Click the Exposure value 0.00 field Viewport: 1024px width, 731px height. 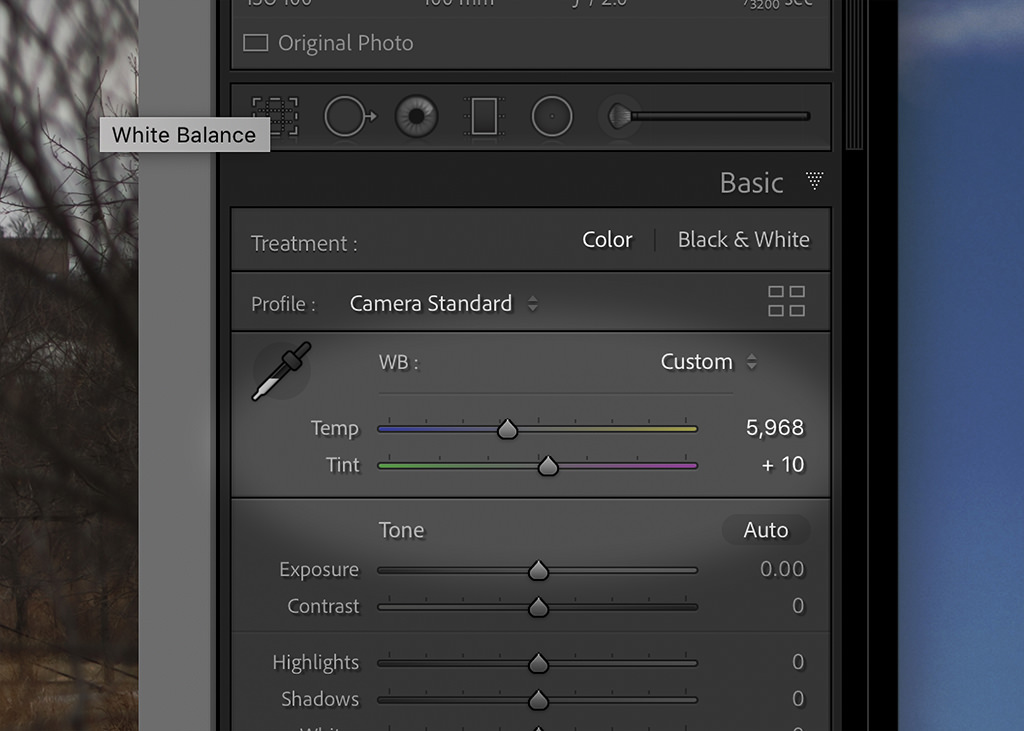(782, 570)
